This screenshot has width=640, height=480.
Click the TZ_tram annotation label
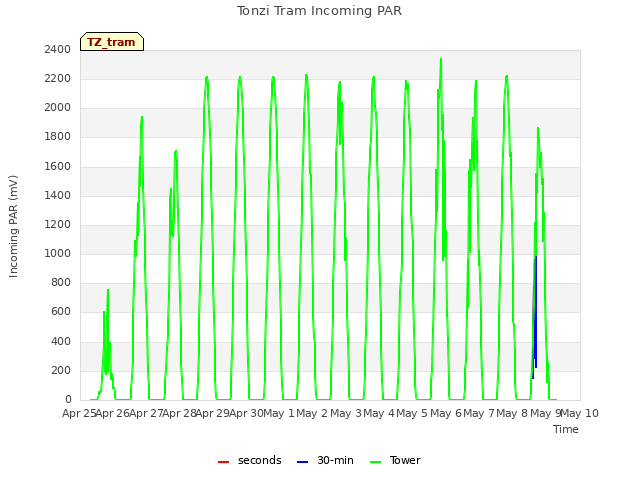[111, 42]
